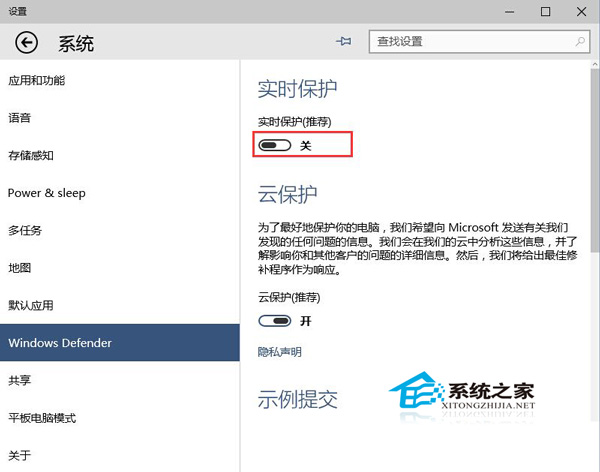Screen dimensions: 600x472
Task: Select 应用和功能 in sidebar
Action: tap(120, 81)
